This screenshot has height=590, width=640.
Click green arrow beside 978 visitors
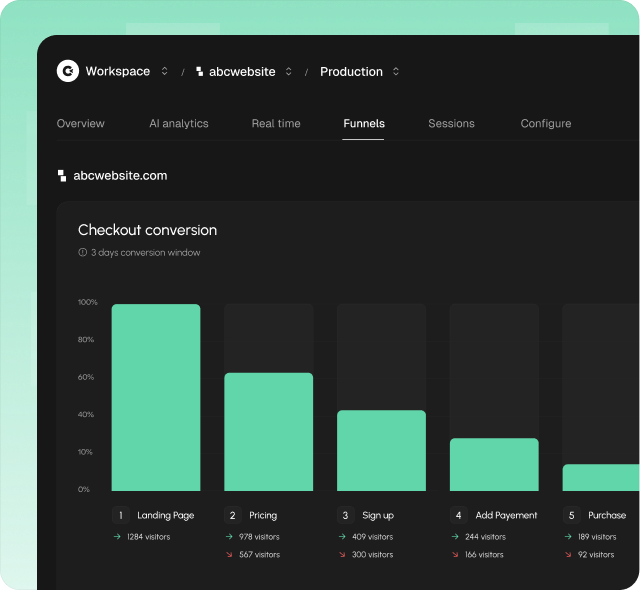coord(229,537)
